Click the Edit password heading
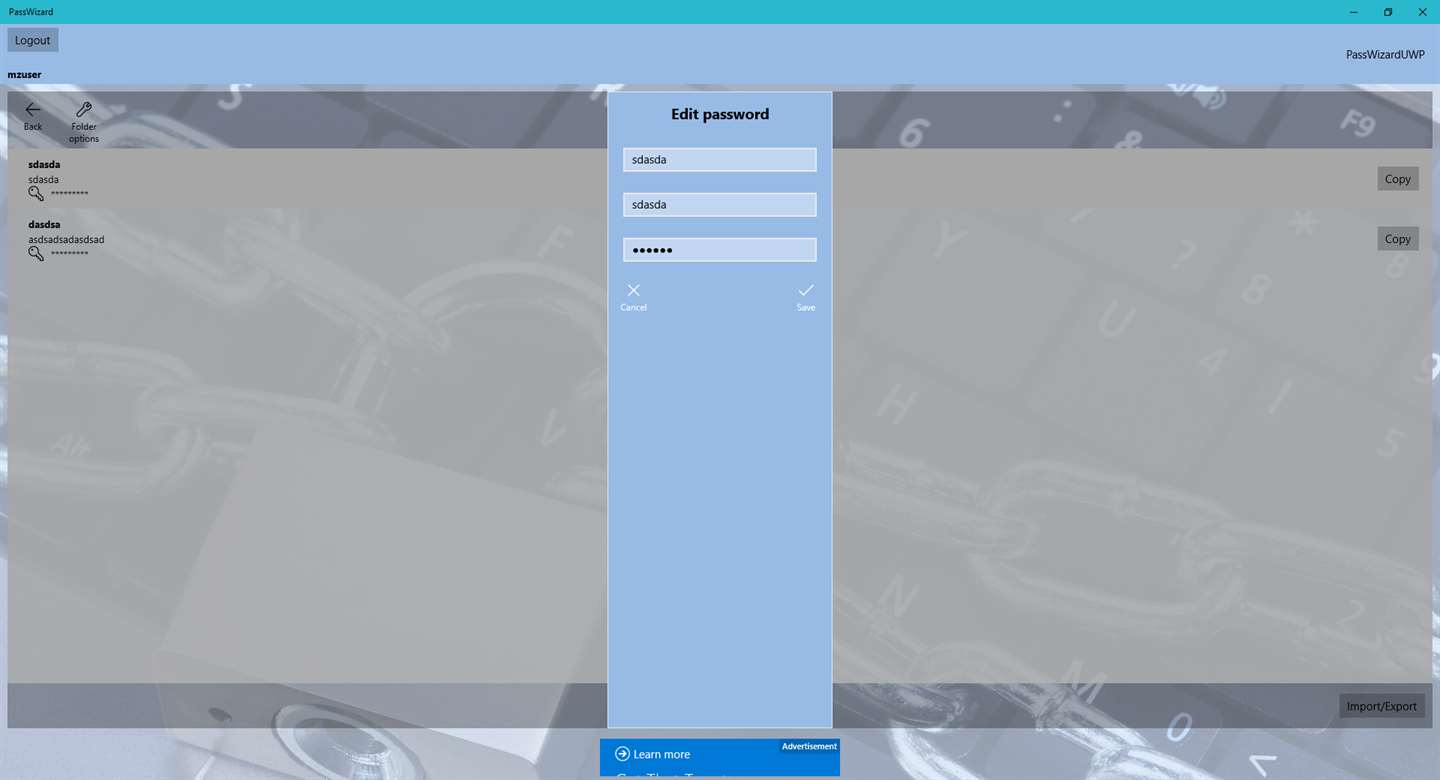This screenshot has height=780, width=1440. click(x=720, y=114)
